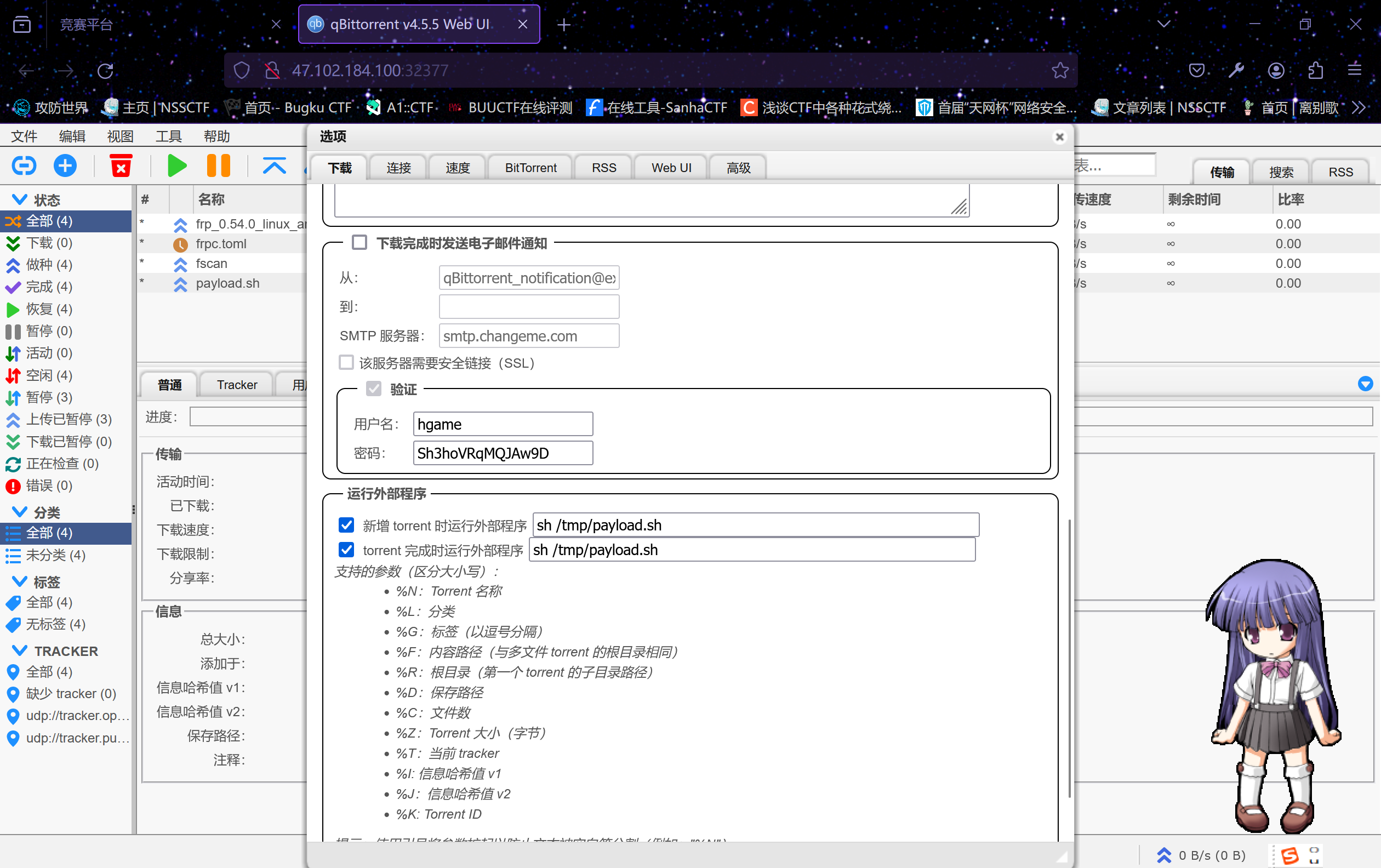Collapse the TRACKER filter section
Image resolution: width=1381 pixels, height=868 pixels.
pos(20,650)
